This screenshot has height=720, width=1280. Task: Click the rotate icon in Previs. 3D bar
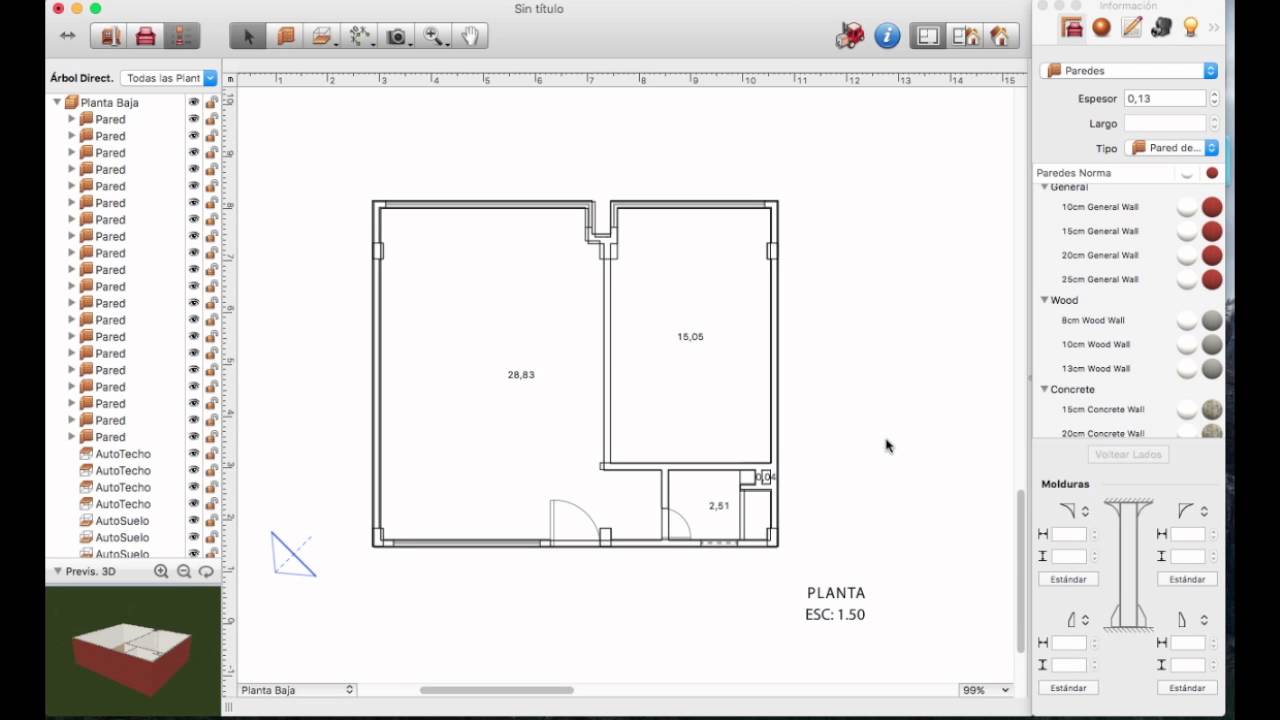coord(206,571)
